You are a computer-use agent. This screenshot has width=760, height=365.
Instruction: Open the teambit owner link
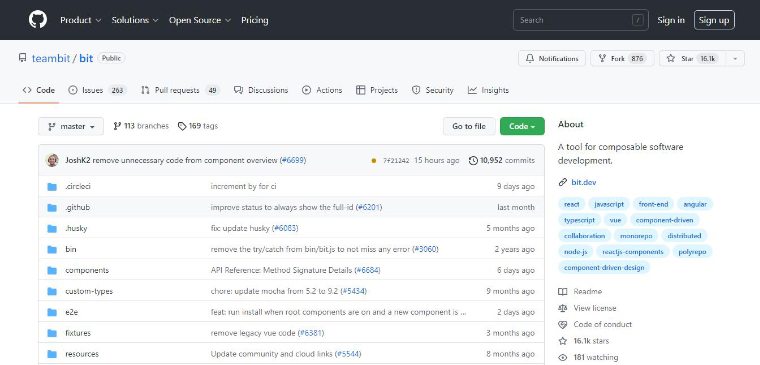pos(51,59)
